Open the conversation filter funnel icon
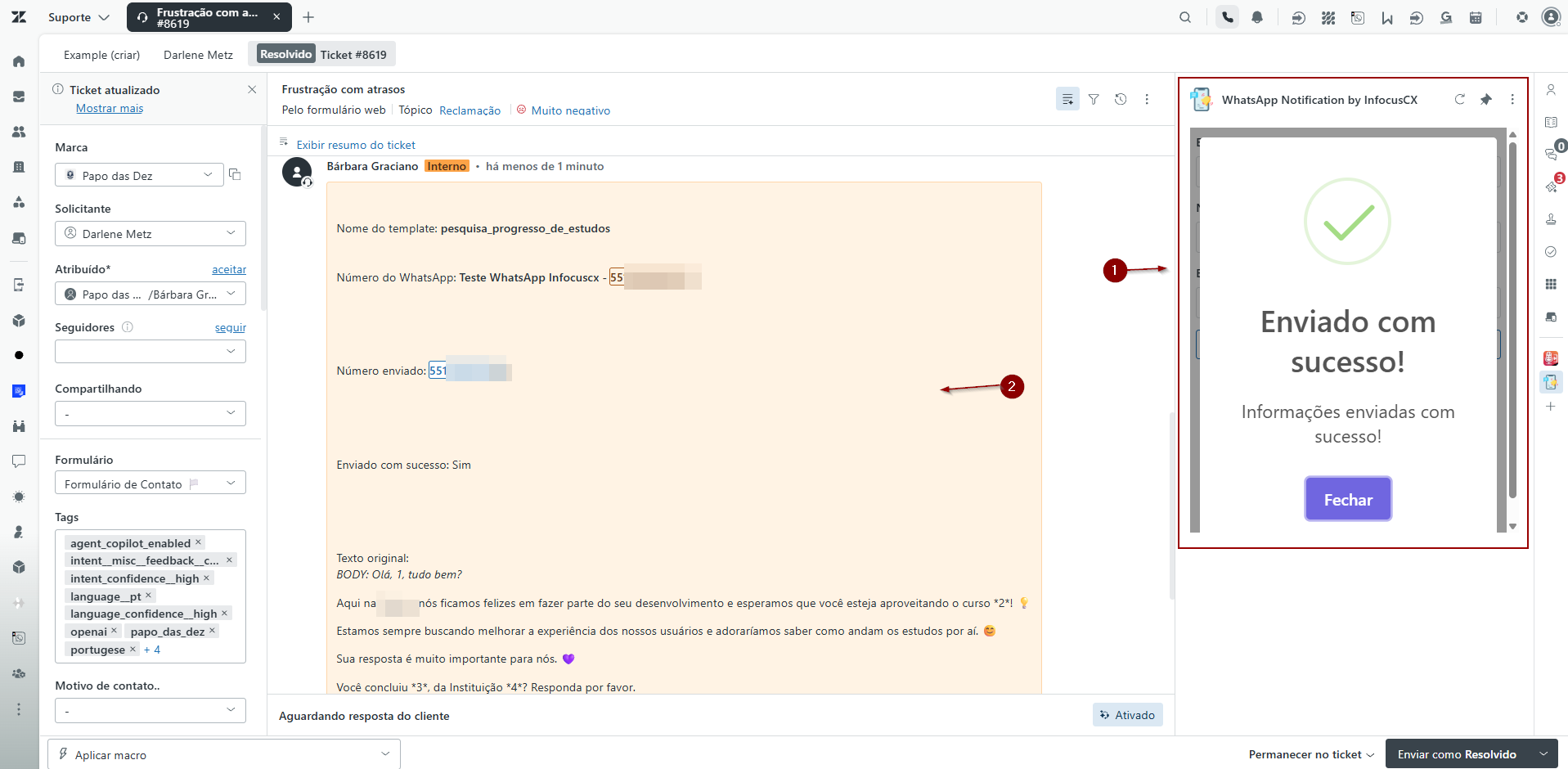Image resolution: width=1568 pixels, height=769 pixels. 1094,99
